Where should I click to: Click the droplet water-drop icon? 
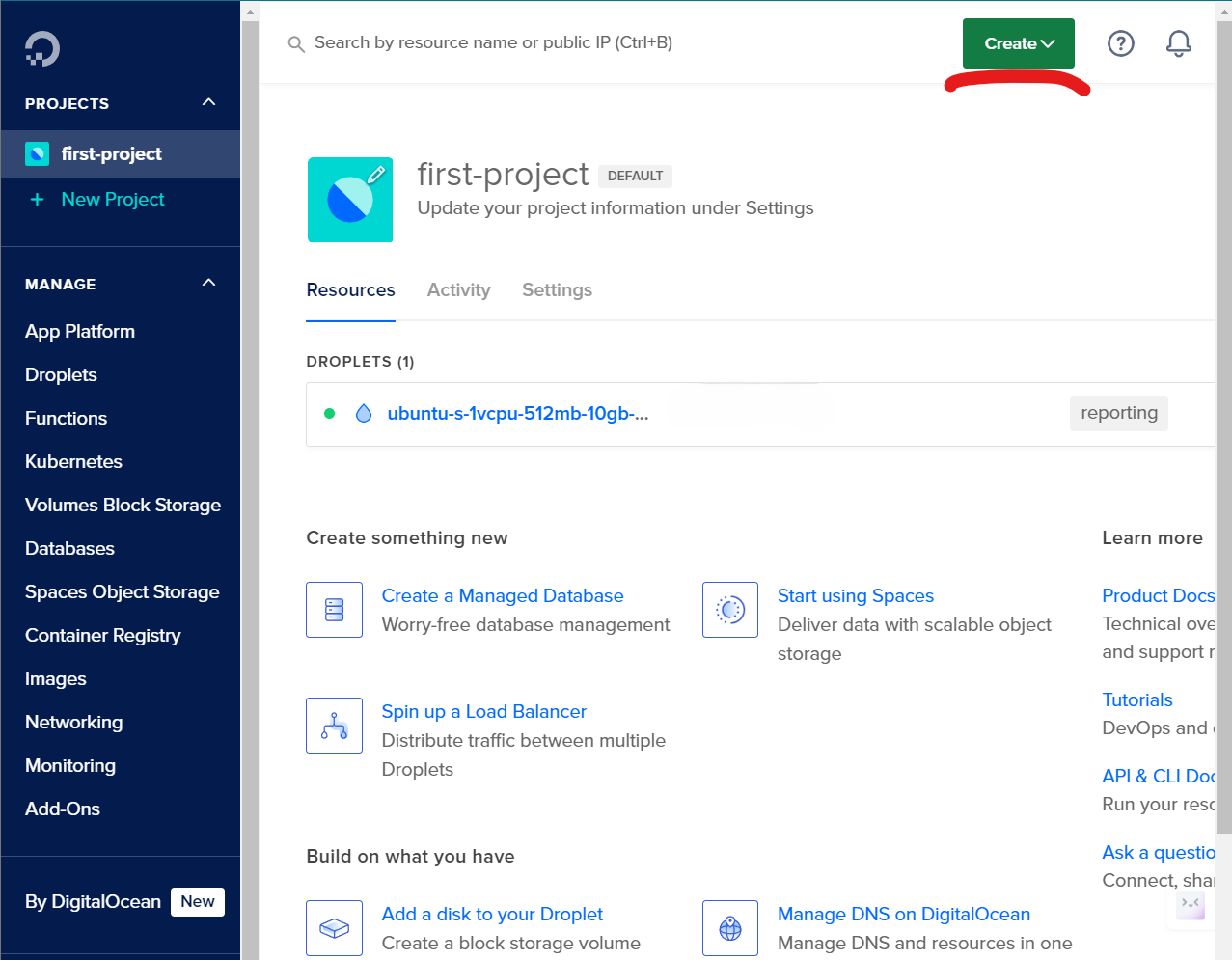(364, 414)
